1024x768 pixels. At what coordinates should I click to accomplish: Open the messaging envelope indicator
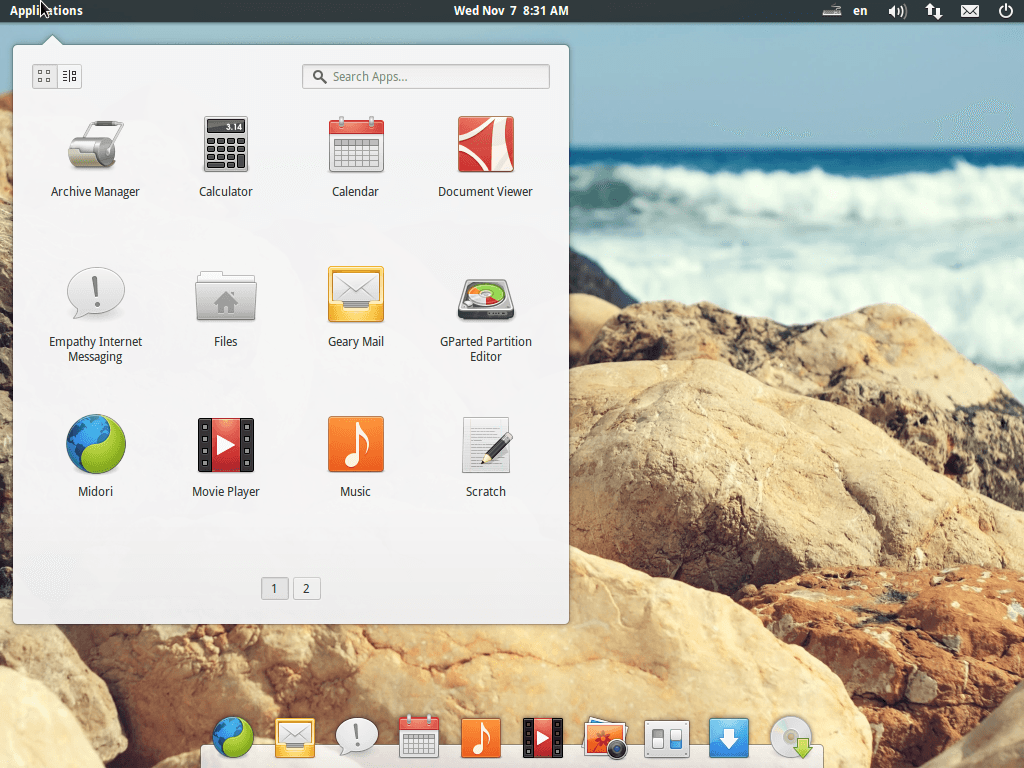[970, 11]
